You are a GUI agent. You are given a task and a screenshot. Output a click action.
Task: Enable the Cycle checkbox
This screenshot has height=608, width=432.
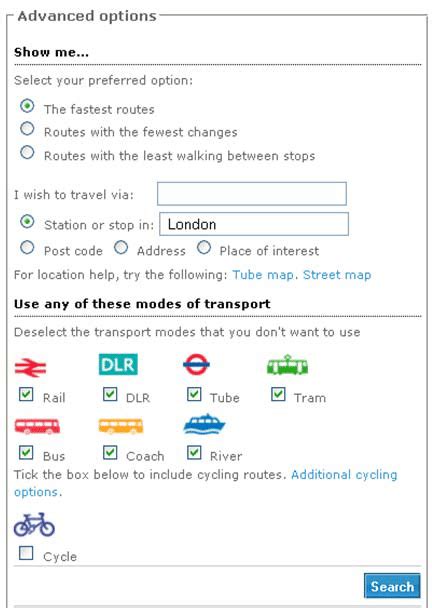[x=26, y=553]
